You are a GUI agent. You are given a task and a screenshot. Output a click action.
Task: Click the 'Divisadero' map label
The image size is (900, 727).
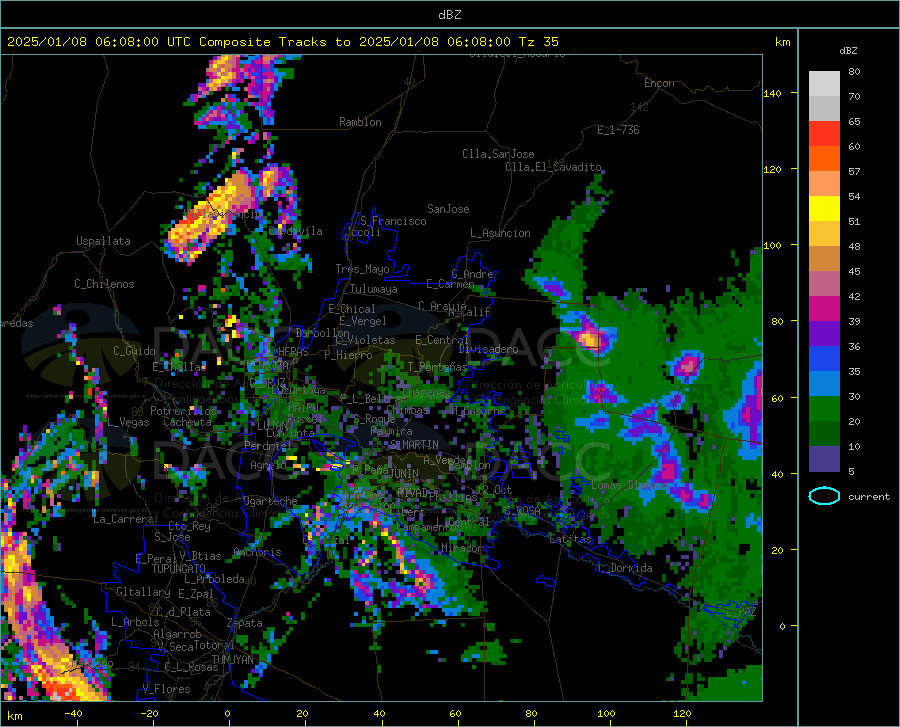pyautogui.click(x=488, y=349)
